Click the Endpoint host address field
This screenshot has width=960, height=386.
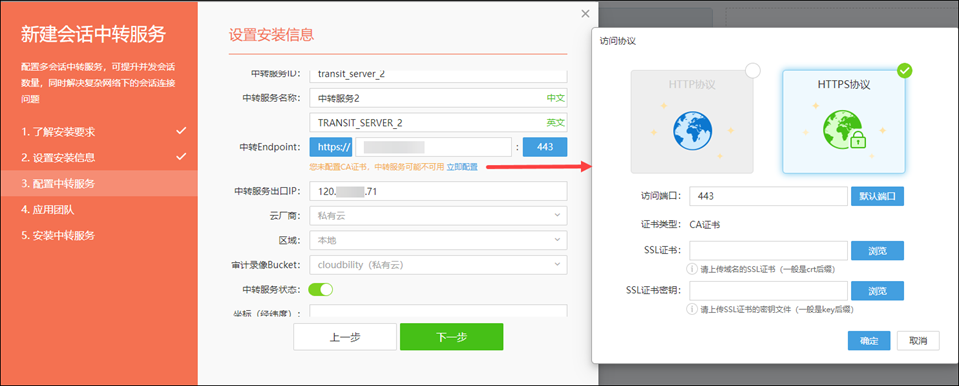433,147
